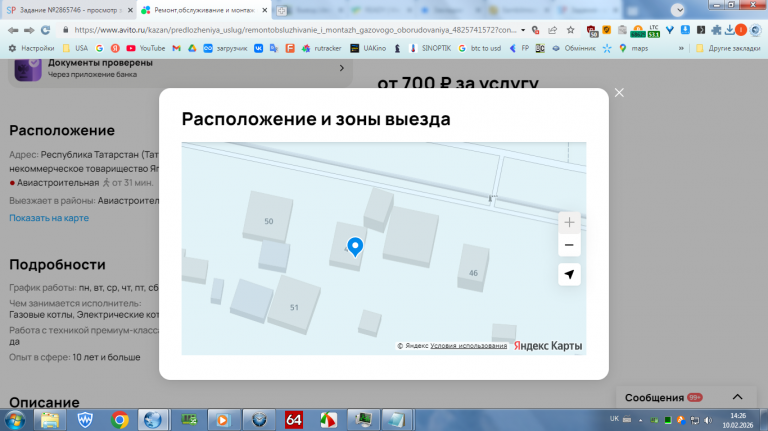The height and width of the screenshot is (431, 768).
Task: Zoom in on the Yandex map
Action: coord(569,223)
